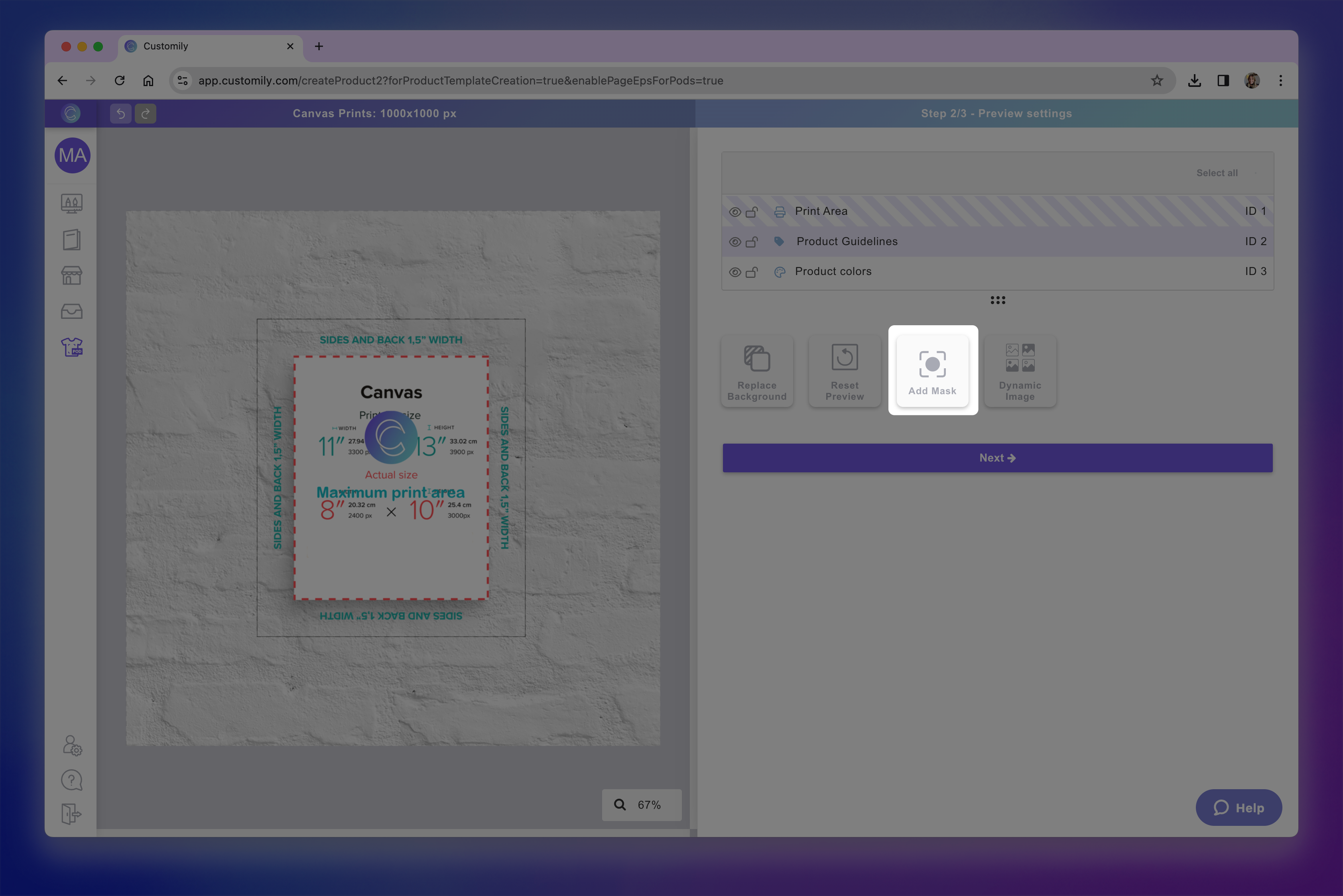Viewport: 1343px width, 896px height.
Task: Click the Add Mask button
Action: tap(932, 371)
